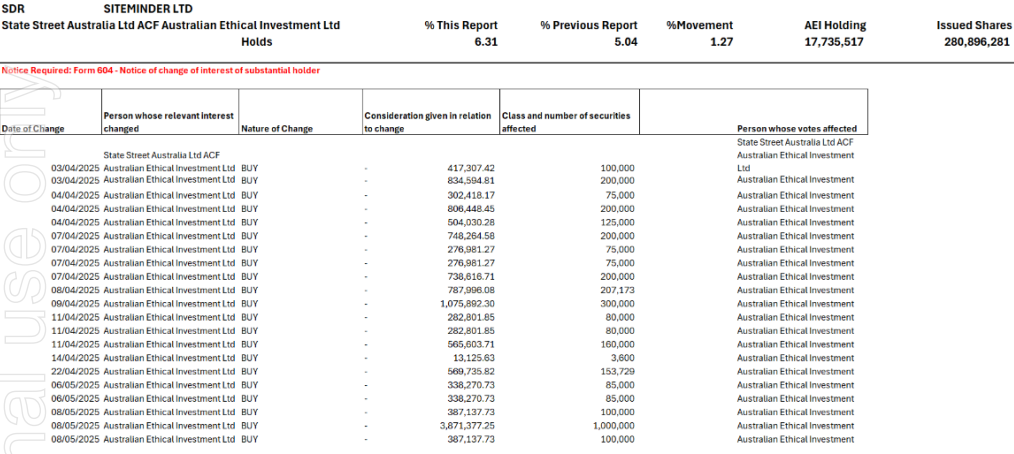Select the % Previous Report header

tap(587, 25)
